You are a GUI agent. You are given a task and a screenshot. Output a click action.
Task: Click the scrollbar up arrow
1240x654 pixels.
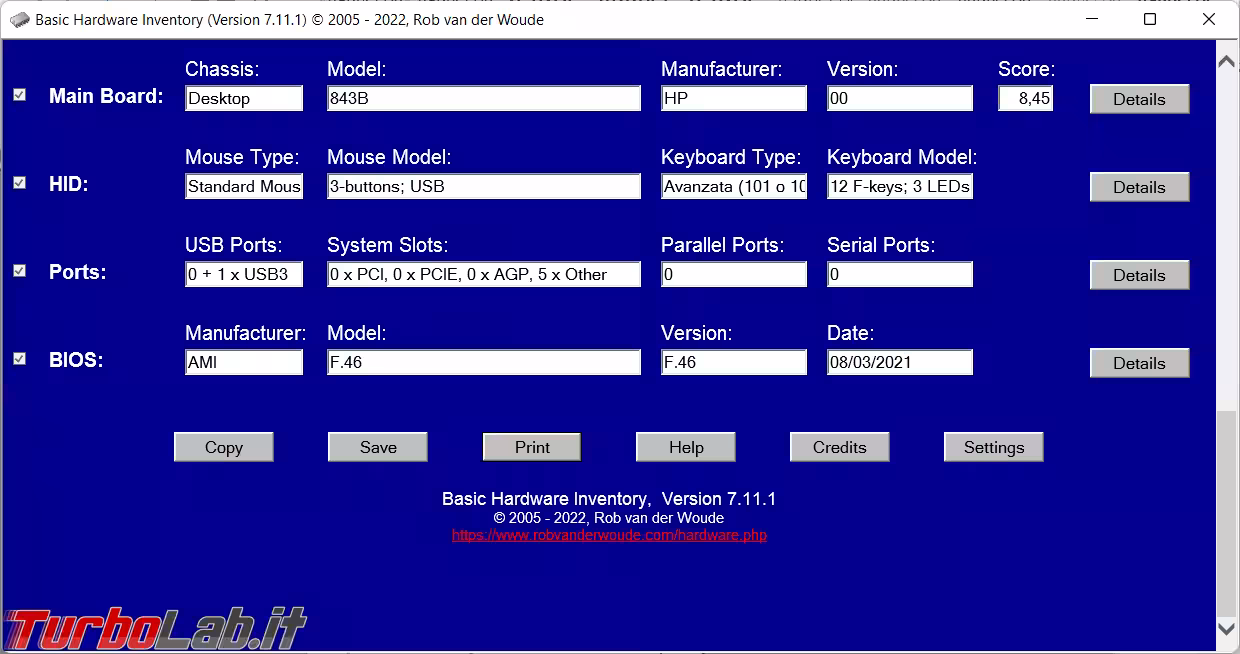(1226, 62)
